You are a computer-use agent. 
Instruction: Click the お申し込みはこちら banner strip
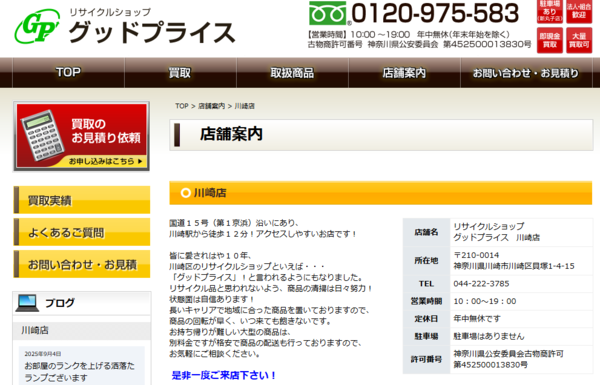click(106, 161)
